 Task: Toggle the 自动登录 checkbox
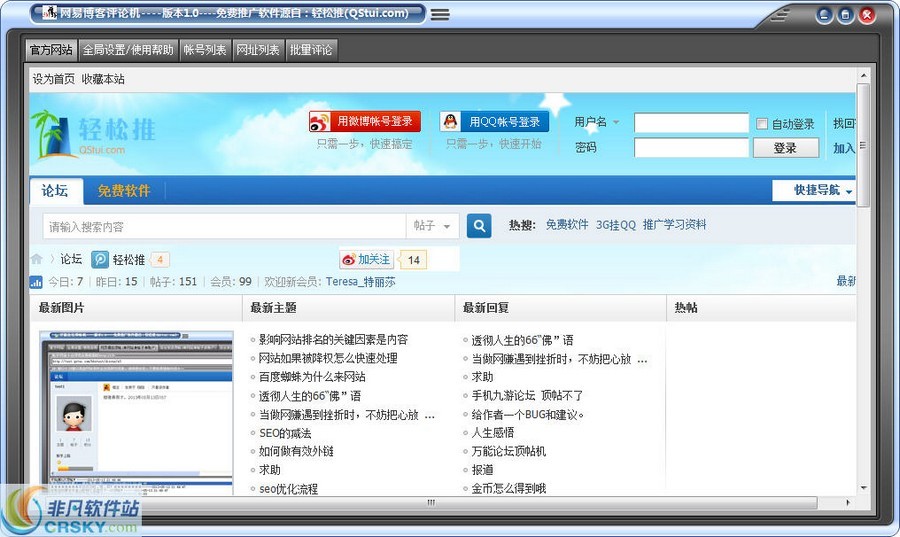point(762,123)
